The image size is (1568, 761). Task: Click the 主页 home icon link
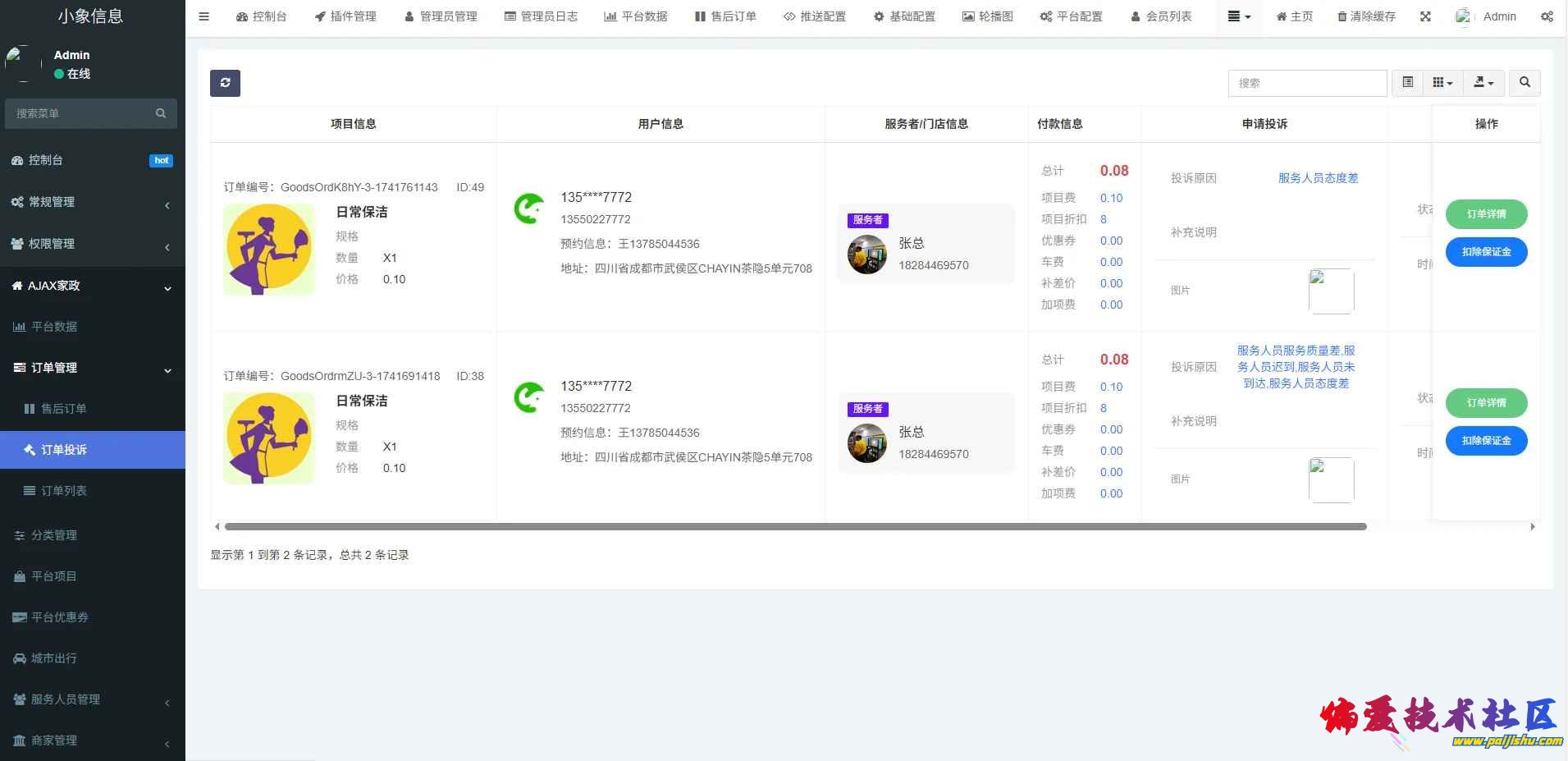1294,16
